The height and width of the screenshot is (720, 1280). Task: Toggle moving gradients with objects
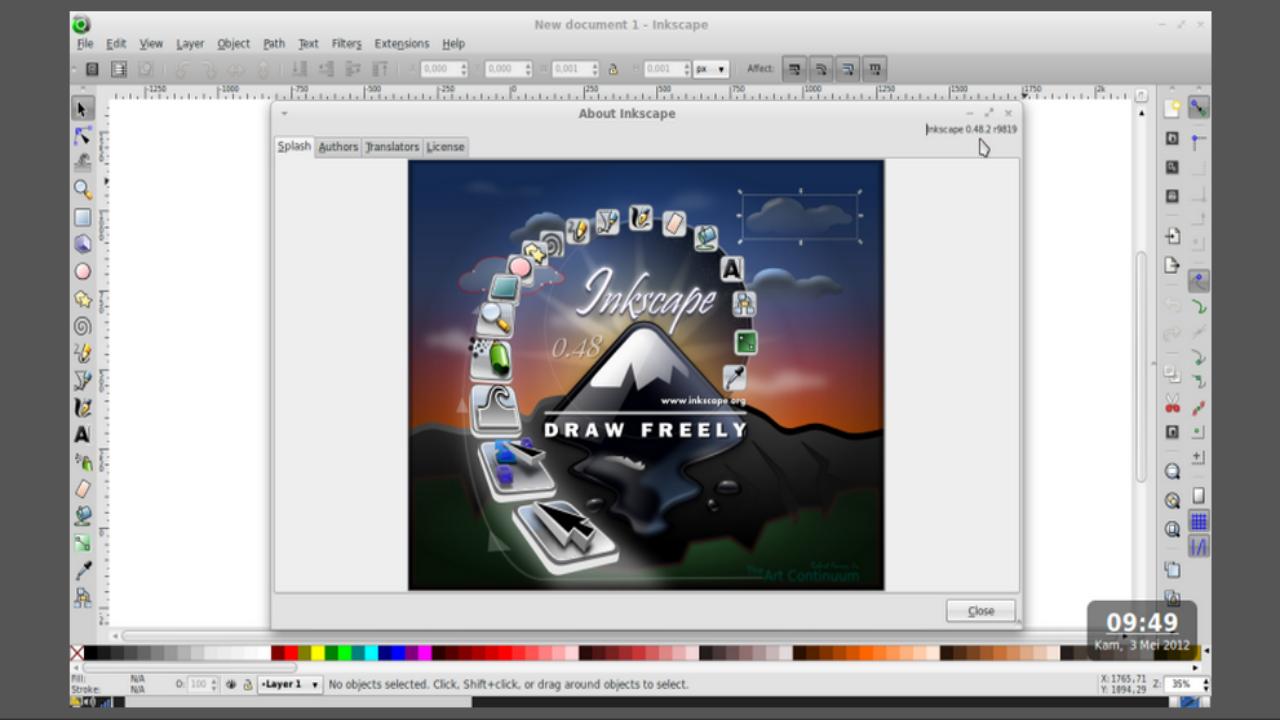(848, 69)
